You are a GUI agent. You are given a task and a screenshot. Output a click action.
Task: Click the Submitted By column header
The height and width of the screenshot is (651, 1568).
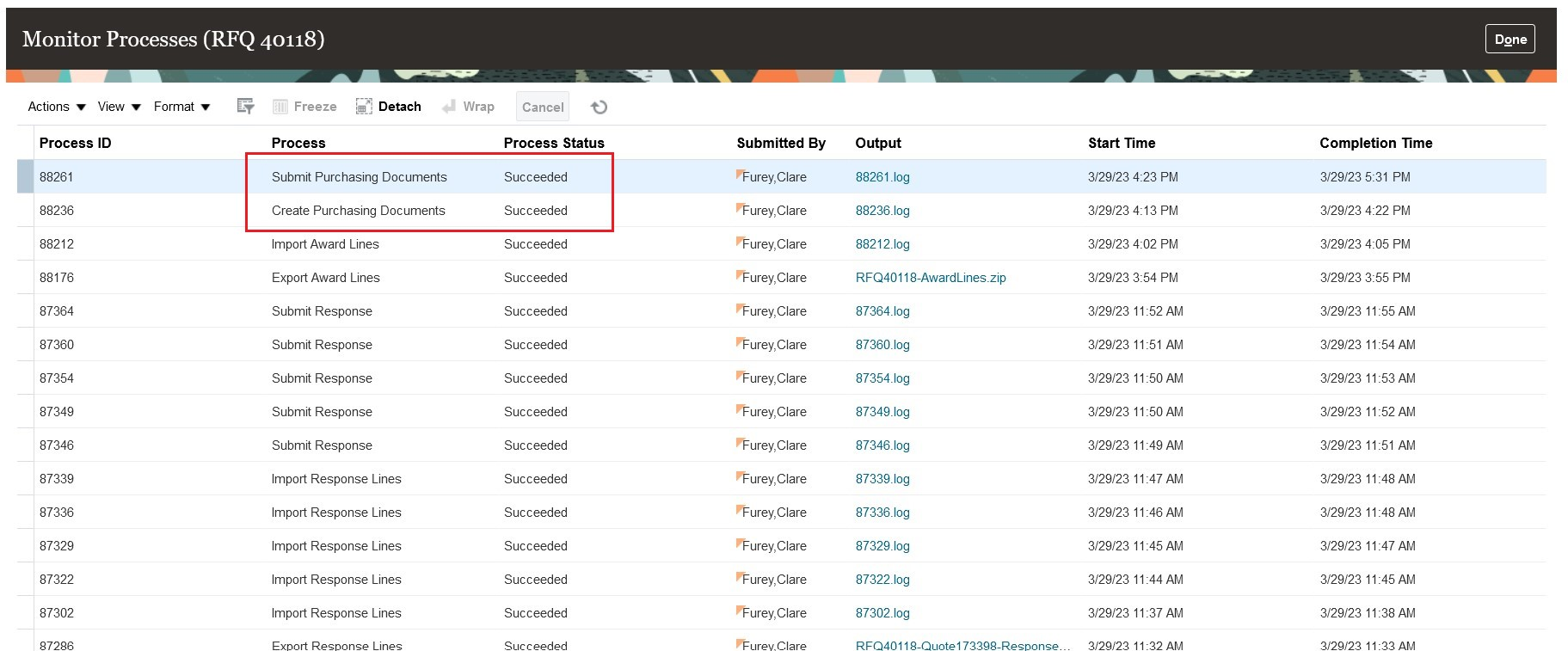[x=781, y=143]
